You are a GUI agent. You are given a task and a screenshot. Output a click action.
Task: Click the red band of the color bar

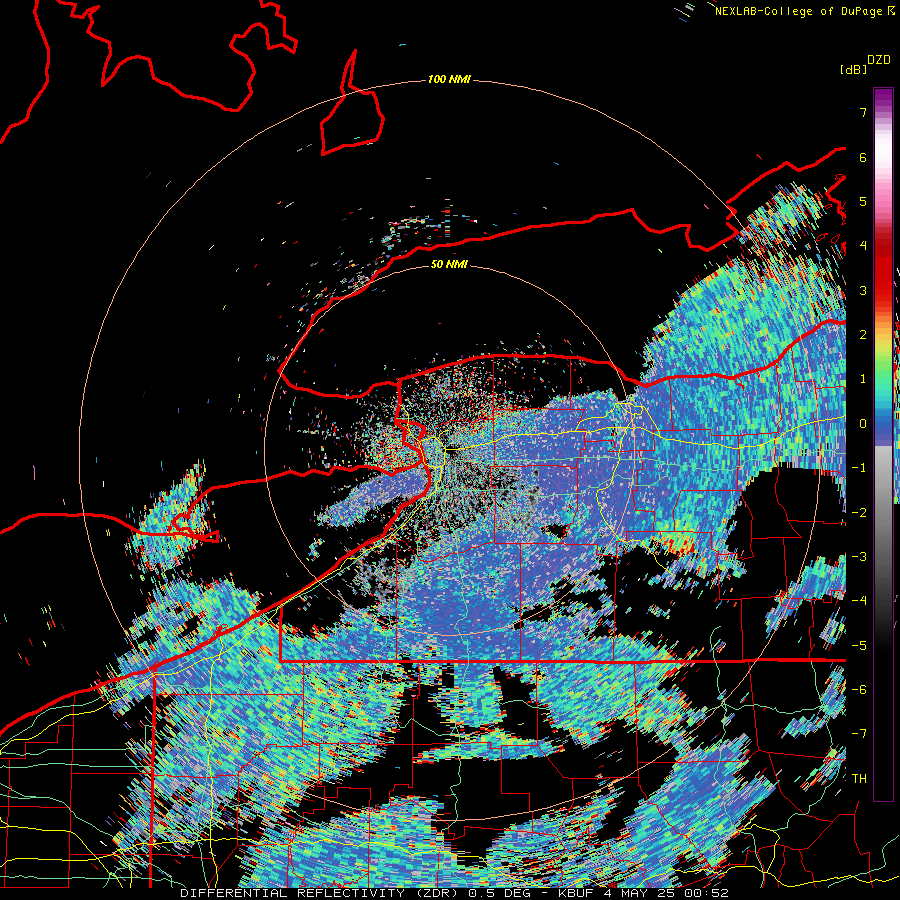click(x=883, y=270)
